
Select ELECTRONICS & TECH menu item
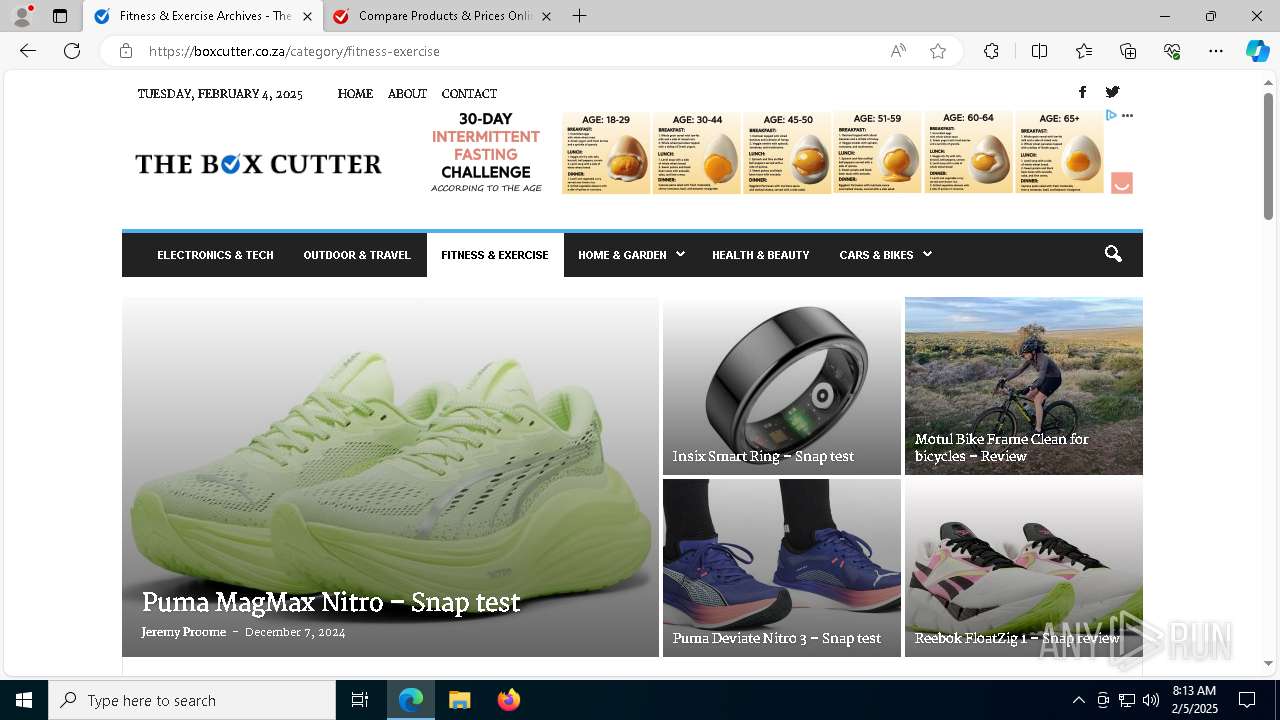[215, 255]
